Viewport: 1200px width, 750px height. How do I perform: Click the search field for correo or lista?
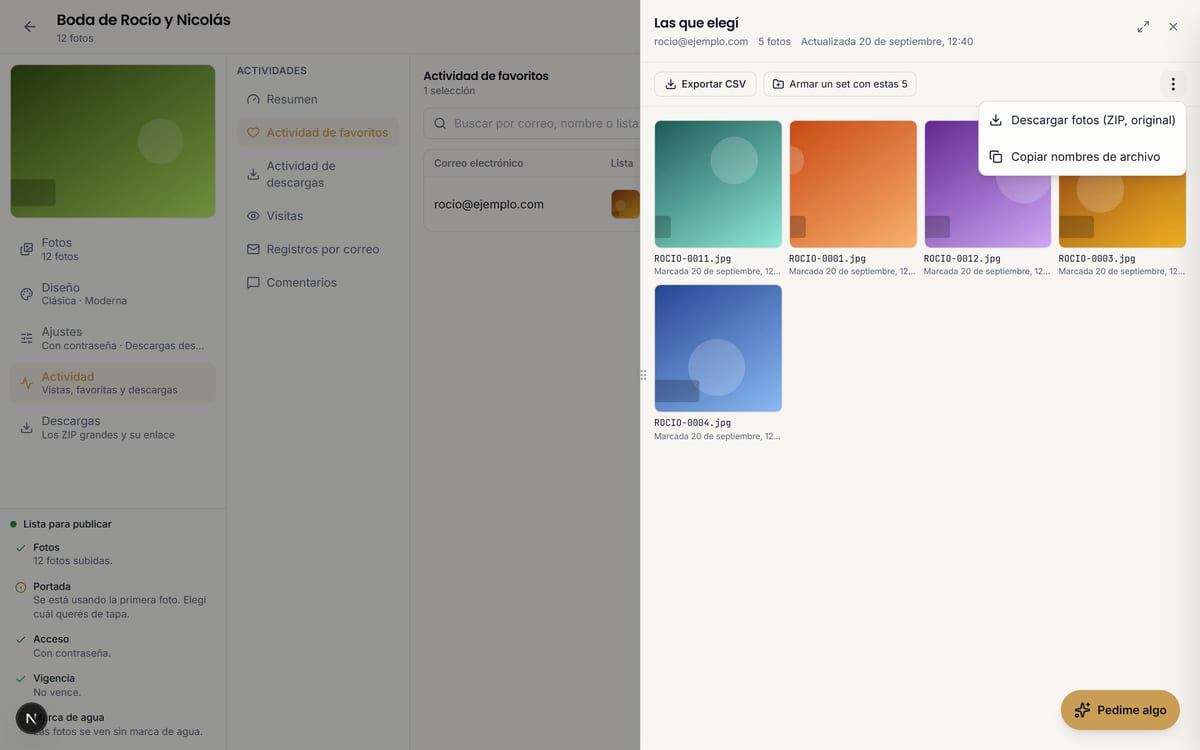click(532, 123)
